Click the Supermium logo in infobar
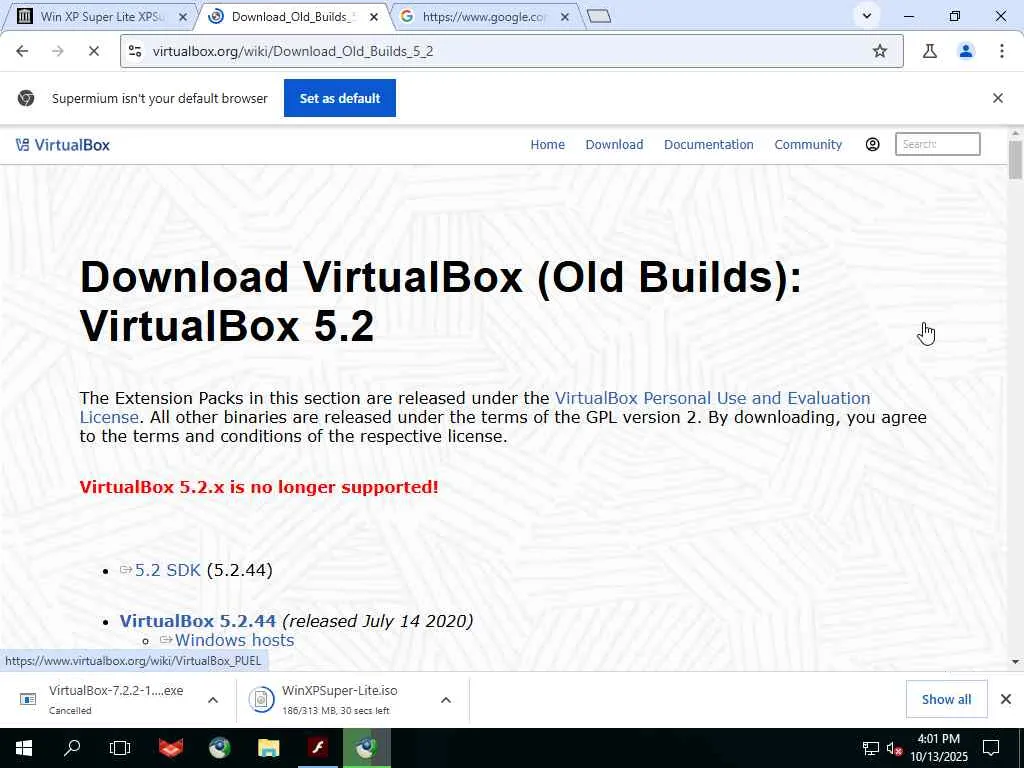 point(26,98)
